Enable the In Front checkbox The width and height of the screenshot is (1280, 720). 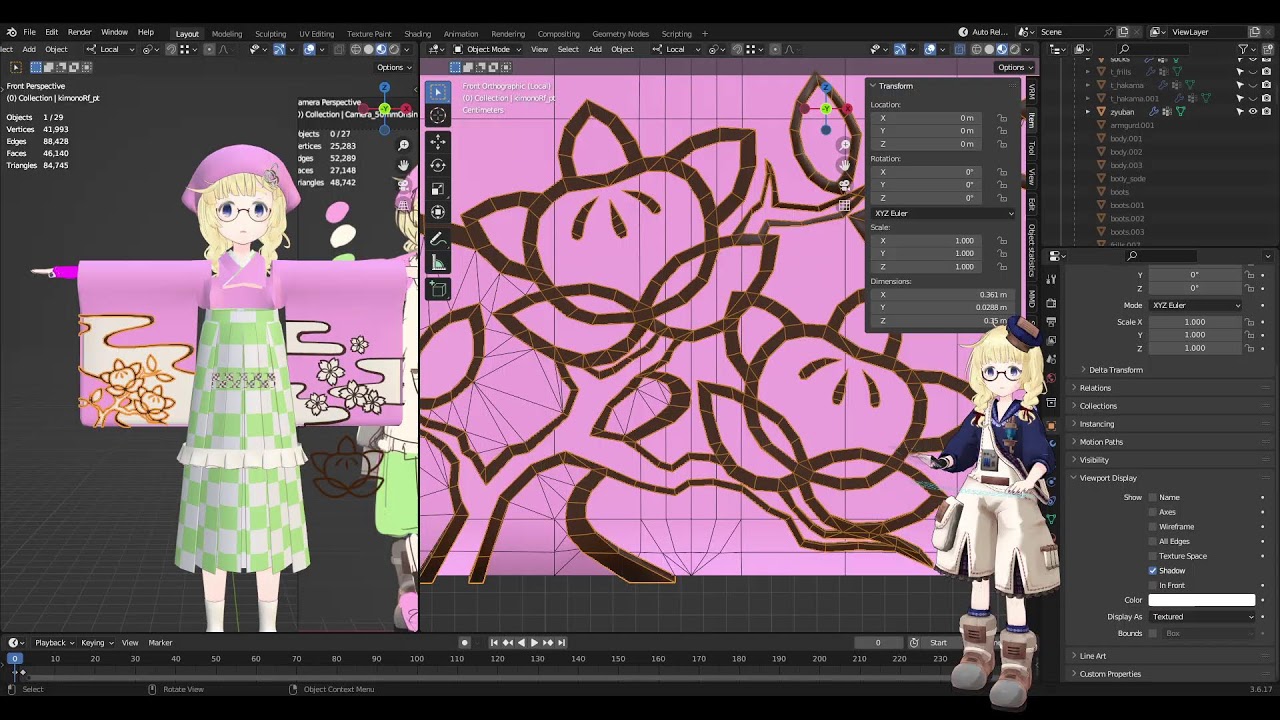tap(1152, 585)
